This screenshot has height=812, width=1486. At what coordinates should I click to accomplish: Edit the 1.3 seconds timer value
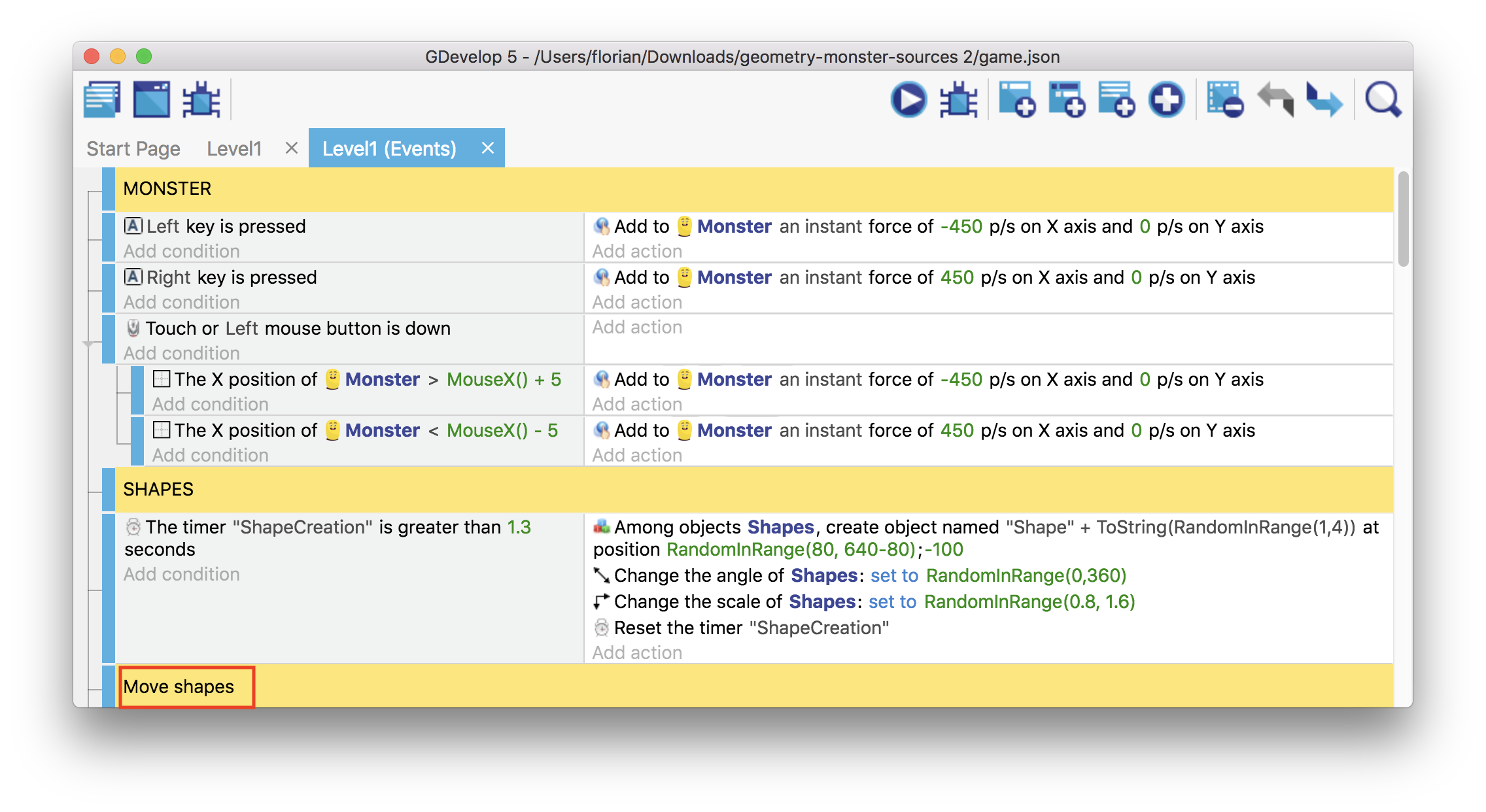pos(519,527)
